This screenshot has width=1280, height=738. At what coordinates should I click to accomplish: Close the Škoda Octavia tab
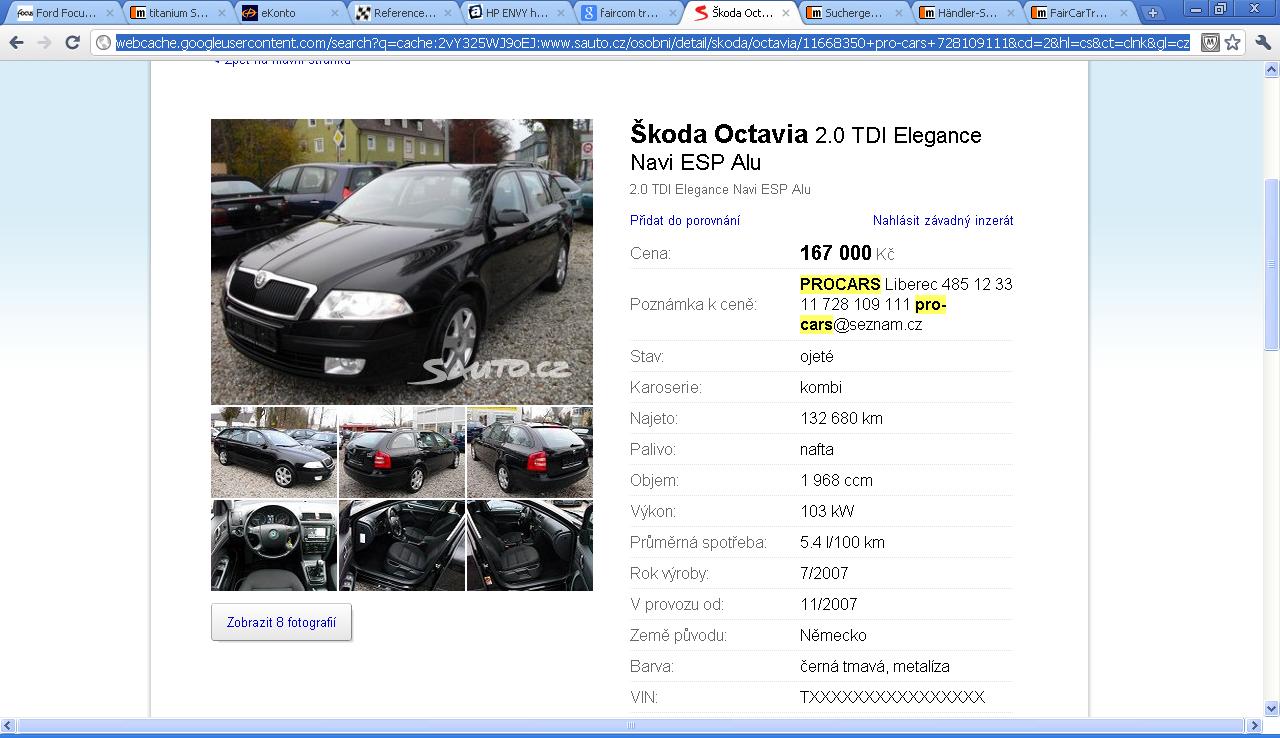click(x=787, y=13)
